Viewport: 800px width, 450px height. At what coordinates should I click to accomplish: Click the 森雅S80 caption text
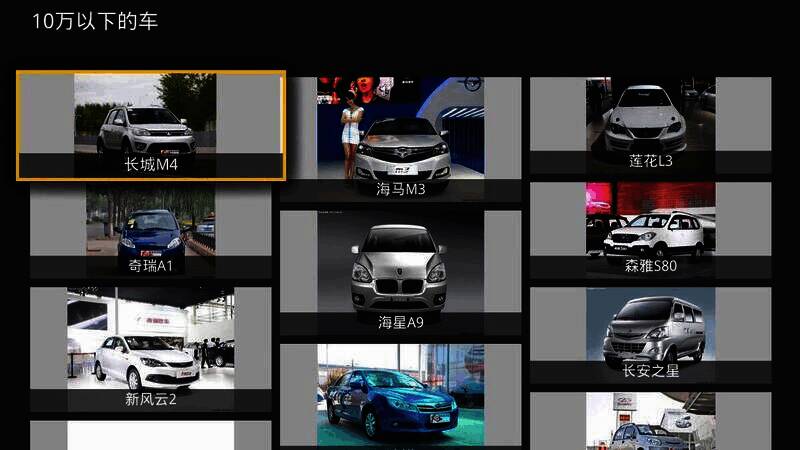[x=650, y=266]
